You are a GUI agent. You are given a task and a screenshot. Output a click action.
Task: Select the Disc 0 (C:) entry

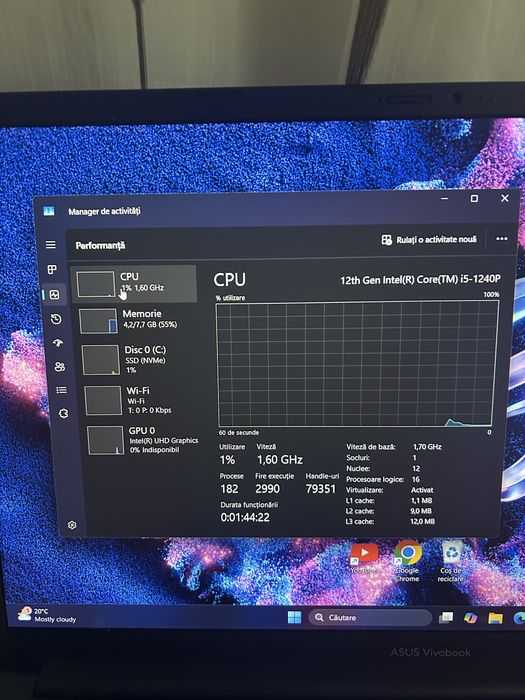(140, 359)
